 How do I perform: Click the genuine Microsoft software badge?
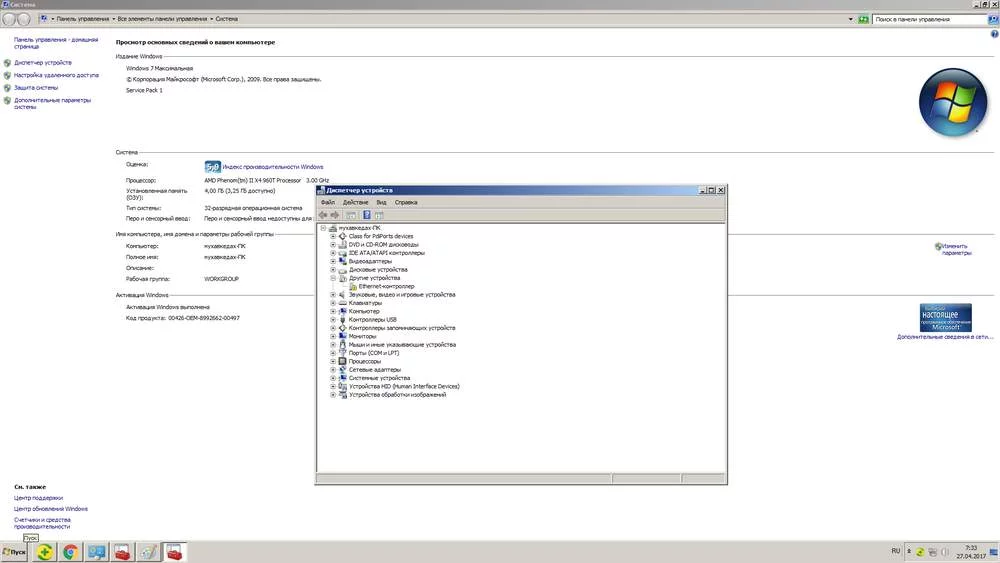click(945, 317)
